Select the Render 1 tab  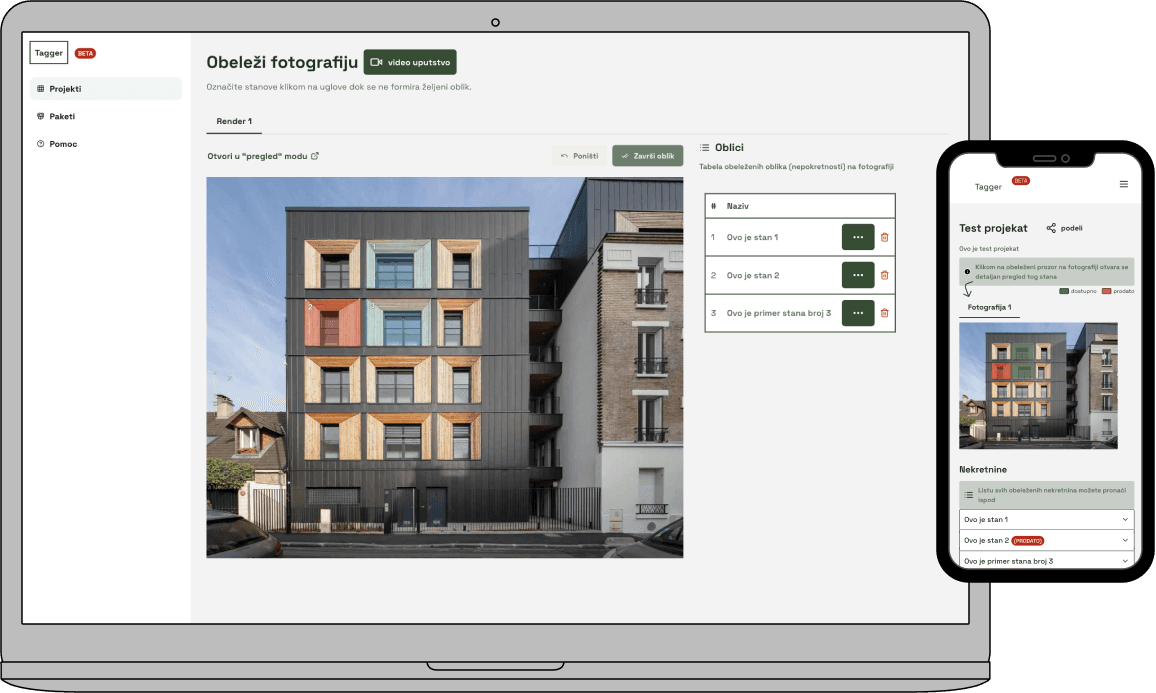234,121
